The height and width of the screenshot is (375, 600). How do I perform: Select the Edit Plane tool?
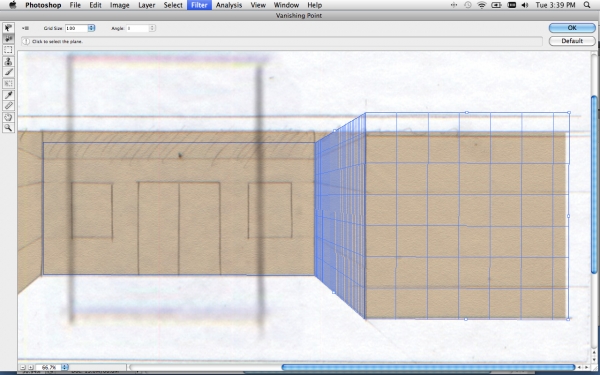[x=8, y=28]
